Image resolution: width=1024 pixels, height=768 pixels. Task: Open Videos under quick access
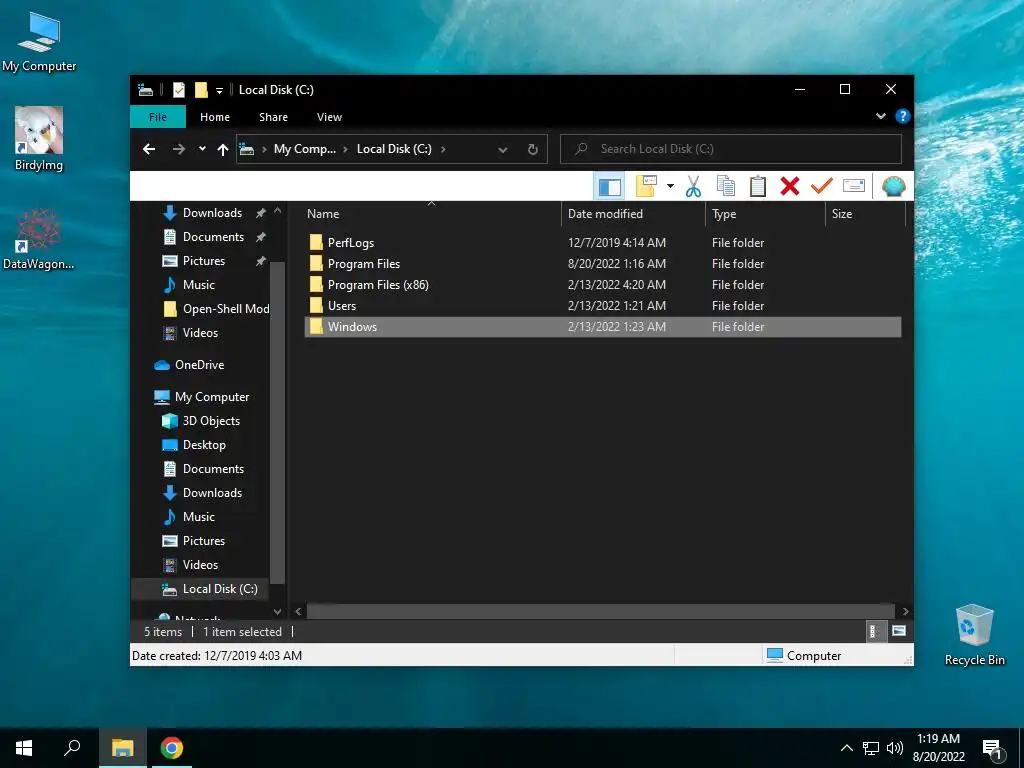200,333
